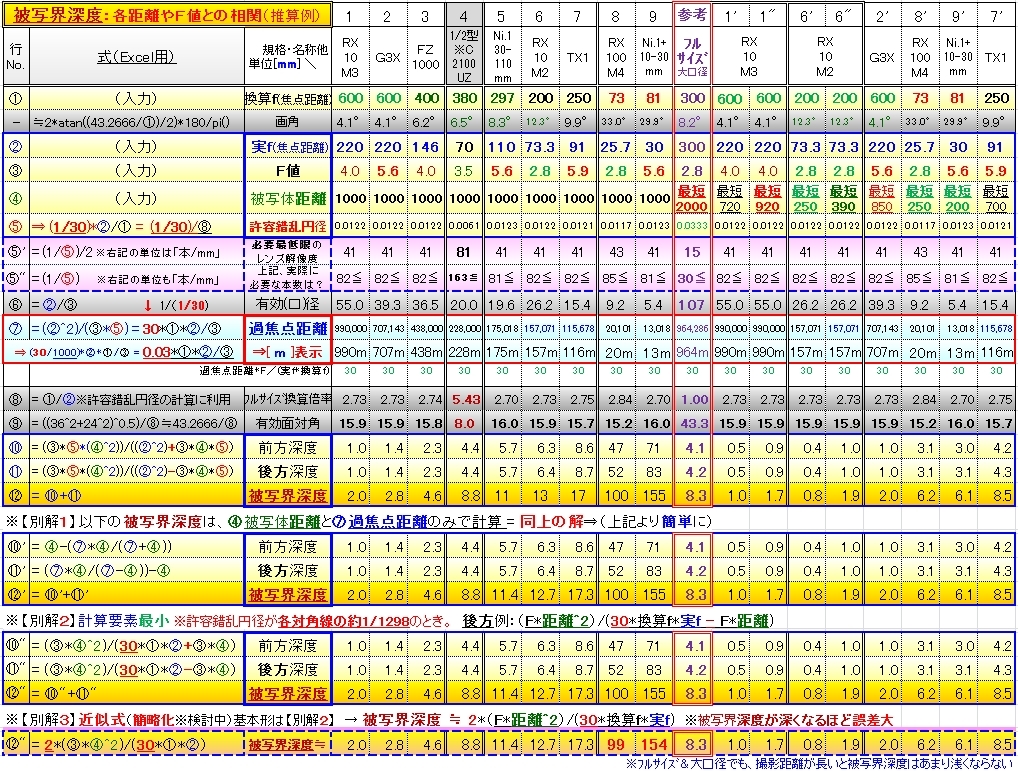
Task: Select the 'Ni.1 30-110 mm' lens cell
Action: click(x=502, y=56)
